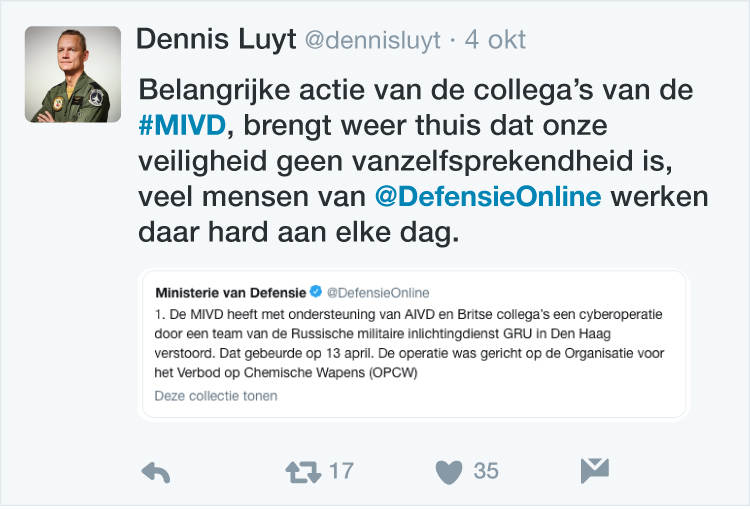Like the tweet with the heart icon

[449, 471]
